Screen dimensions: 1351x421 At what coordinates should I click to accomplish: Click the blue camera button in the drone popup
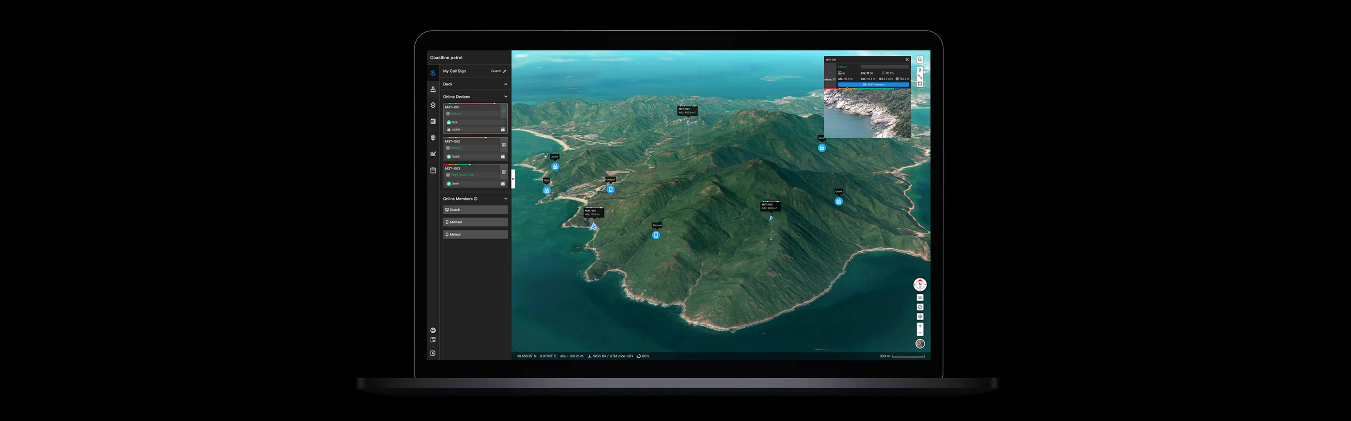(873, 85)
